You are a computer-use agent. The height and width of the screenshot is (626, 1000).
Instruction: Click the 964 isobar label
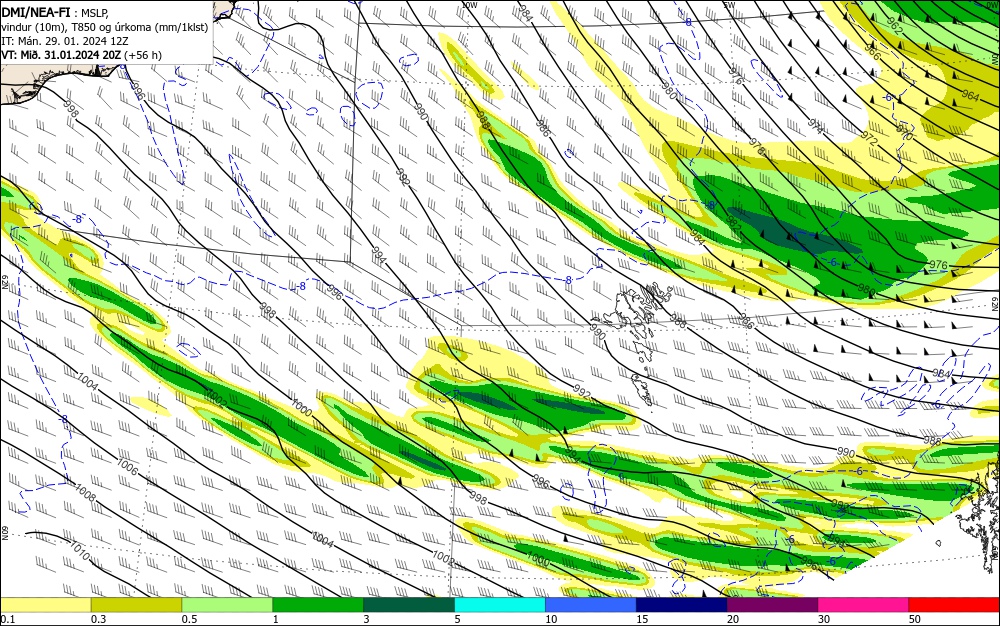point(970,96)
